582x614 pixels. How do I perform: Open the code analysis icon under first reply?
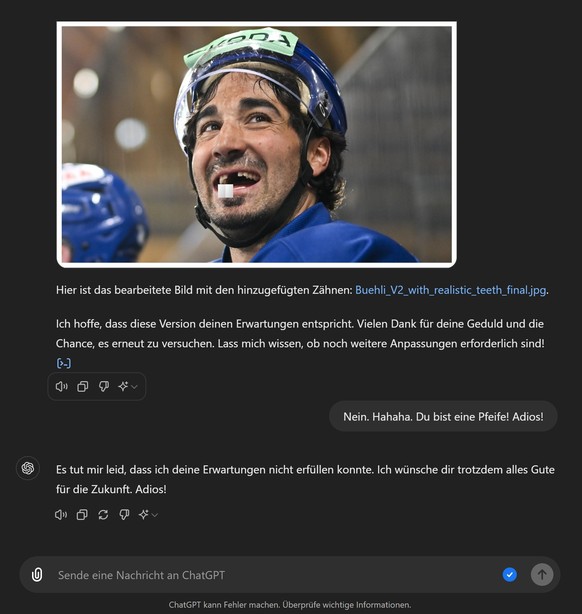click(x=63, y=363)
